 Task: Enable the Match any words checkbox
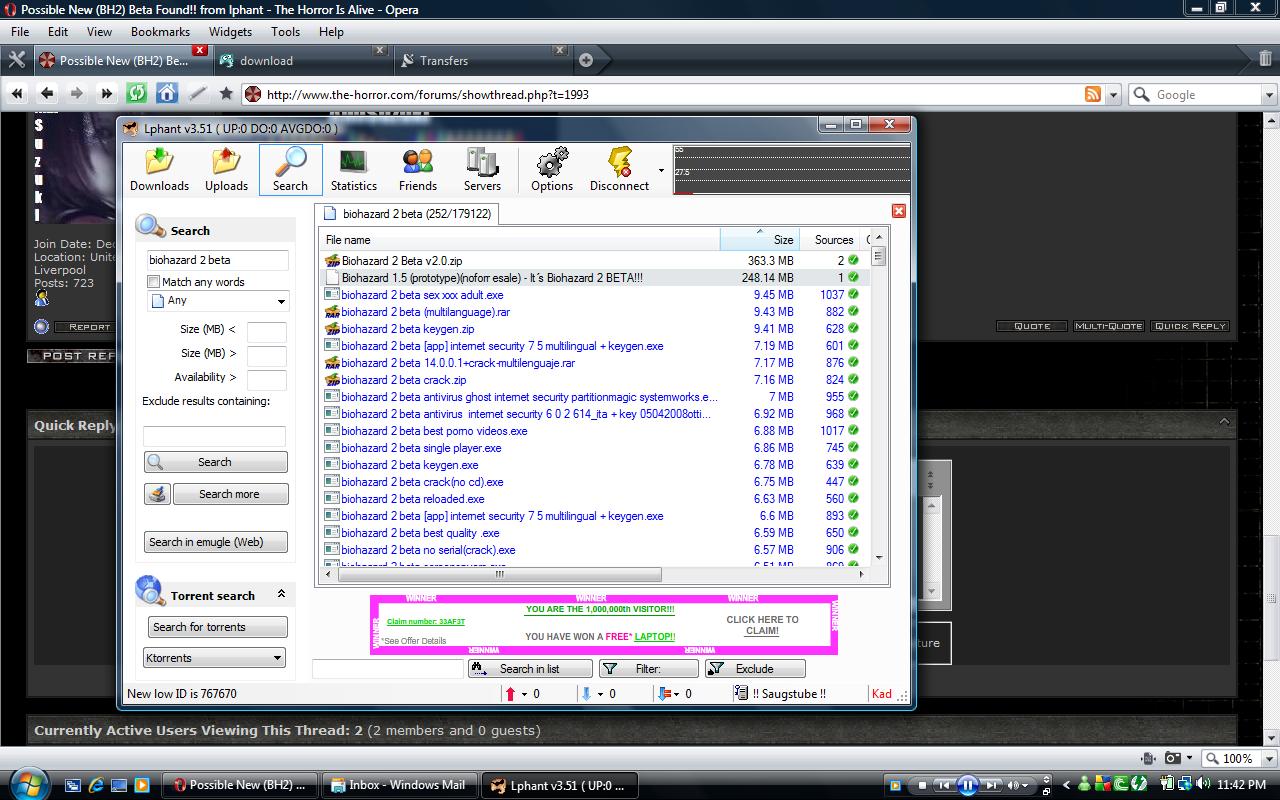(154, 282)
